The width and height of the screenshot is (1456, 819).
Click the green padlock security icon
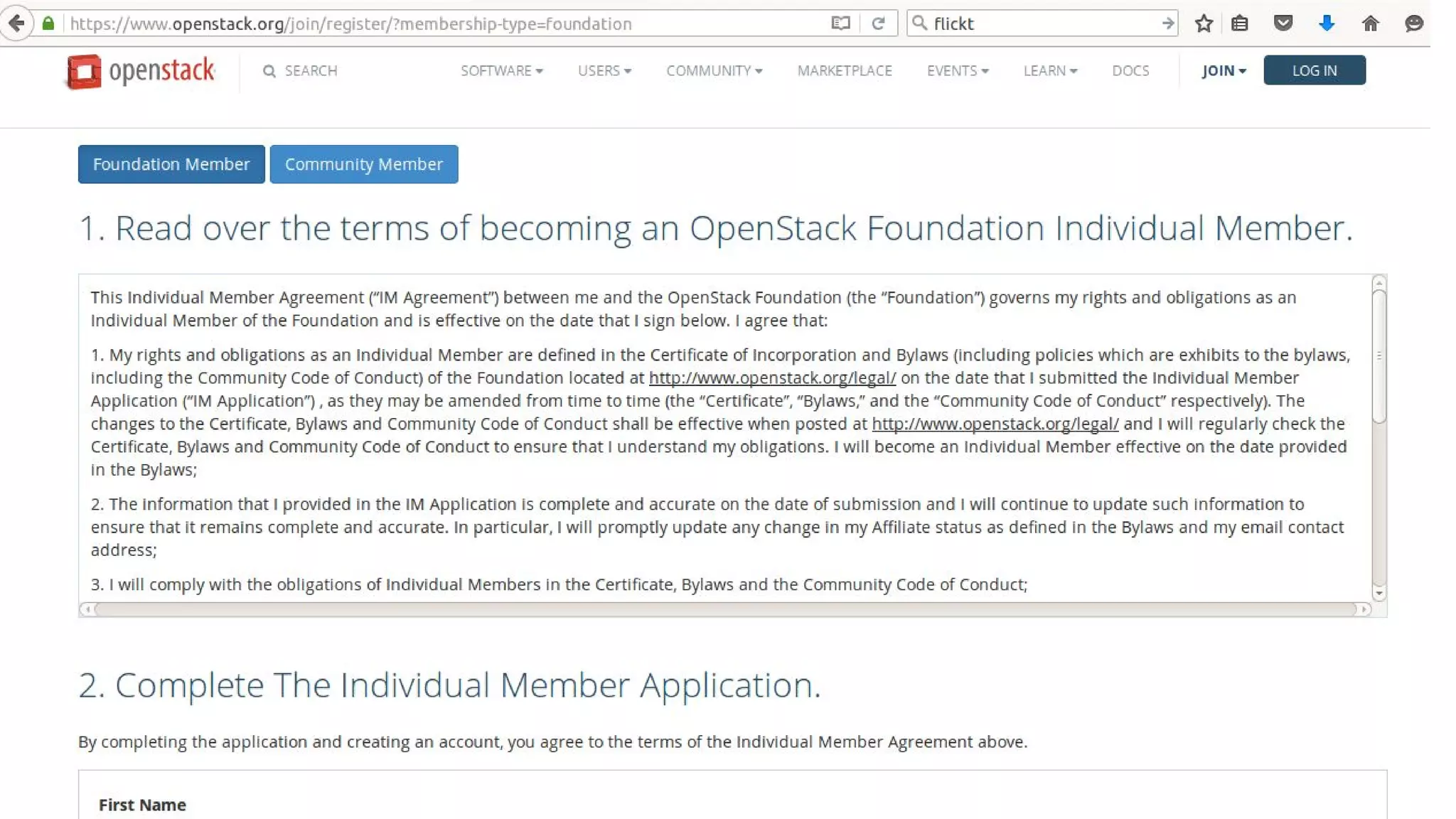[48, 23]
